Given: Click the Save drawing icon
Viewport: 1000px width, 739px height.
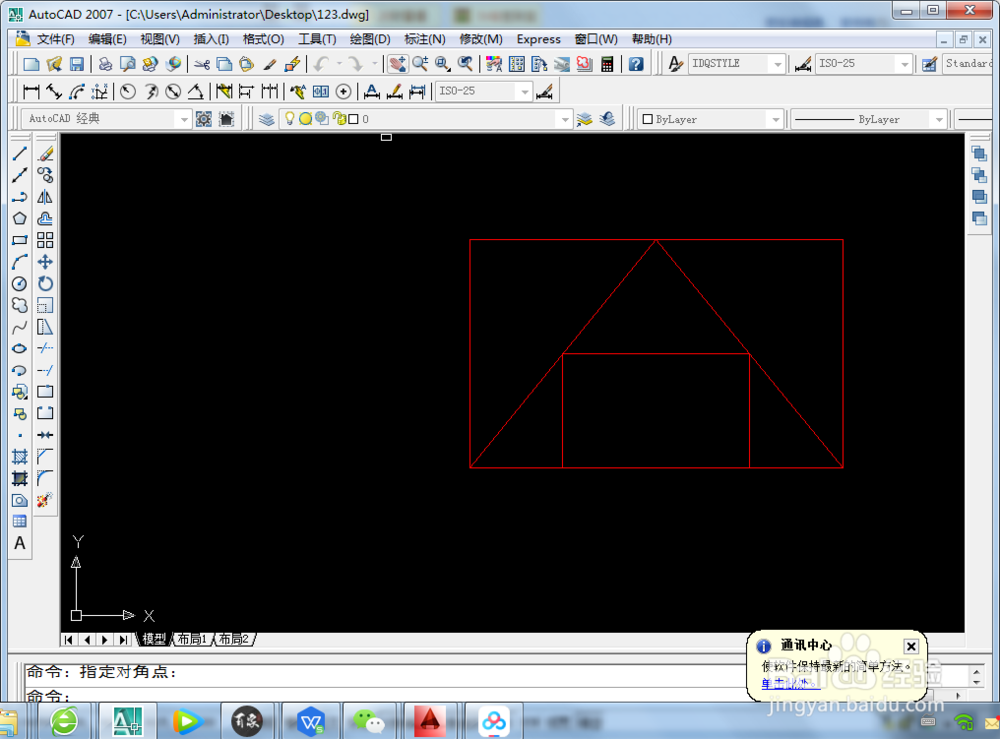Looking at the screenshot, I should tap(77, 64).
